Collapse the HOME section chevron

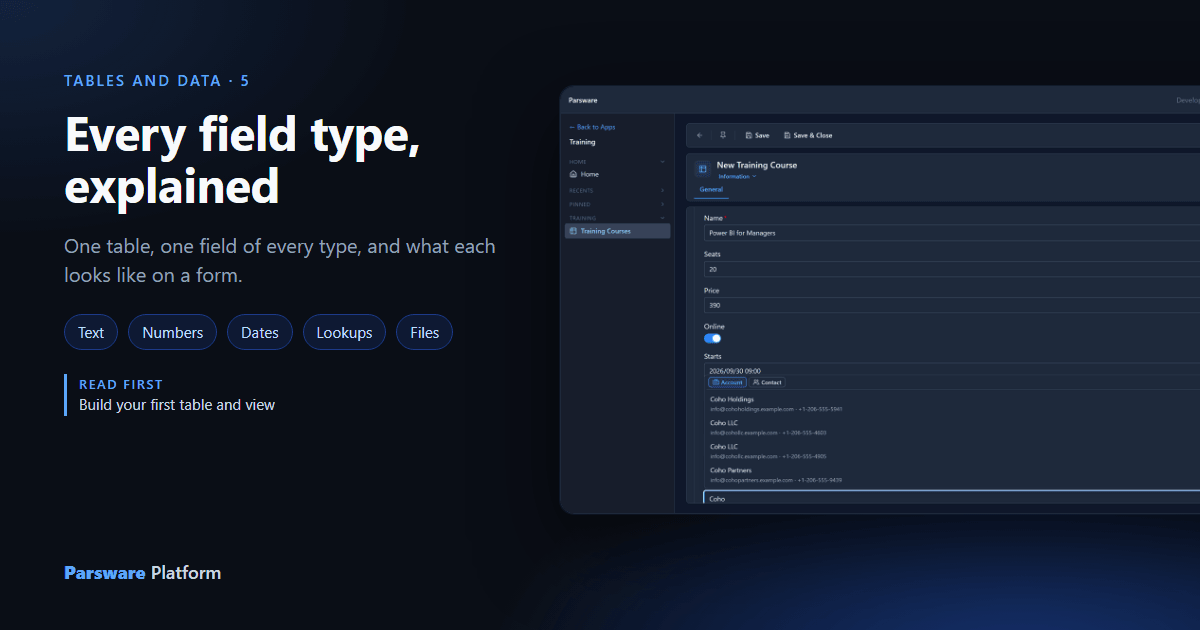(x=662, y=161)
